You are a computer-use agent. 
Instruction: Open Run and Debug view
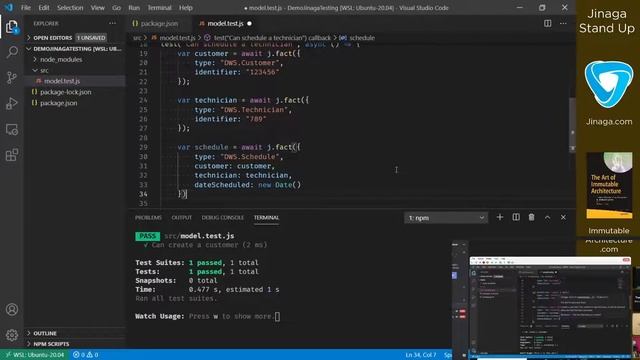pyautogui.click(x=12, y=103)
